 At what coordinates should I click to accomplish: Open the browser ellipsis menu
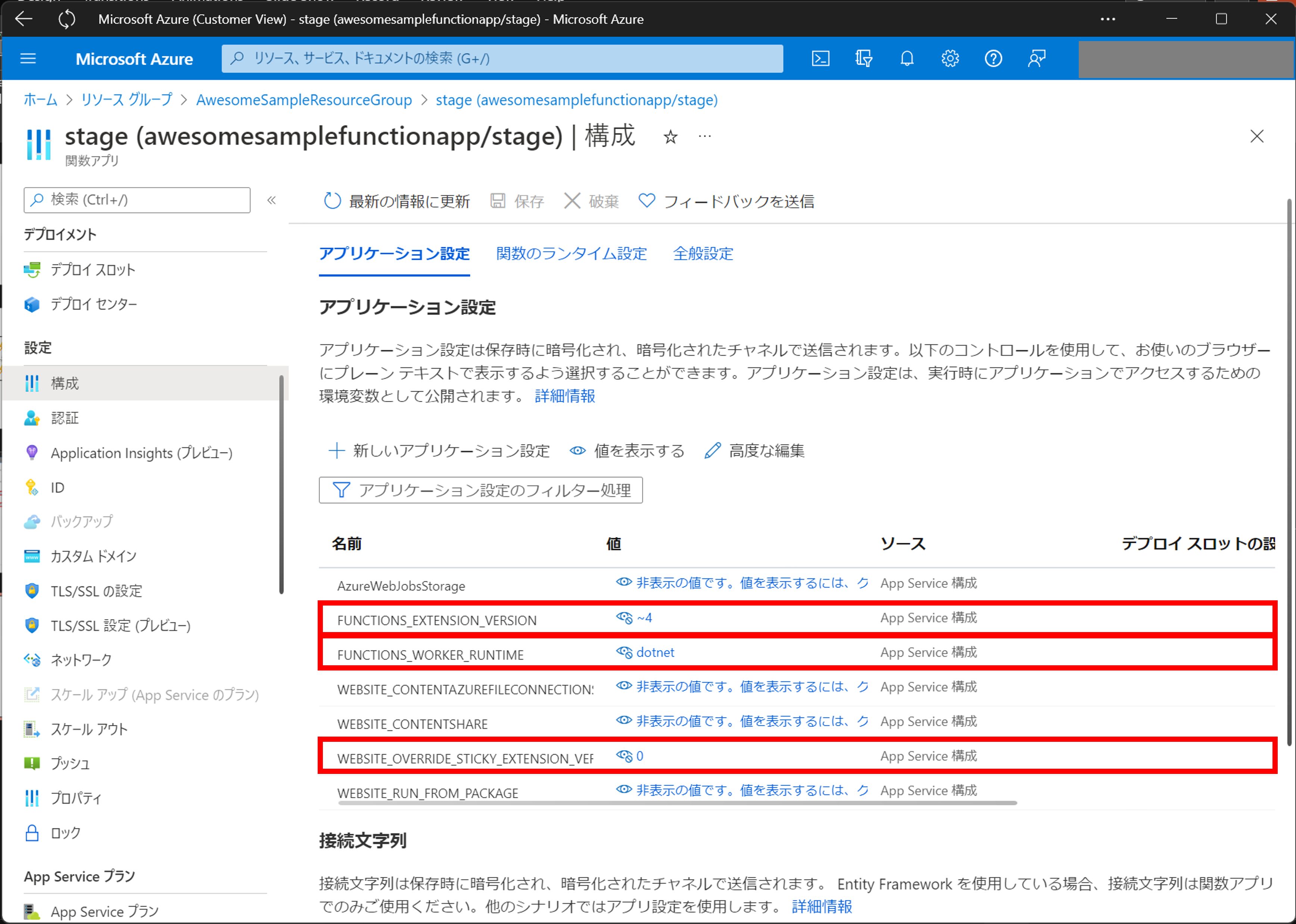coord(1108,19)
